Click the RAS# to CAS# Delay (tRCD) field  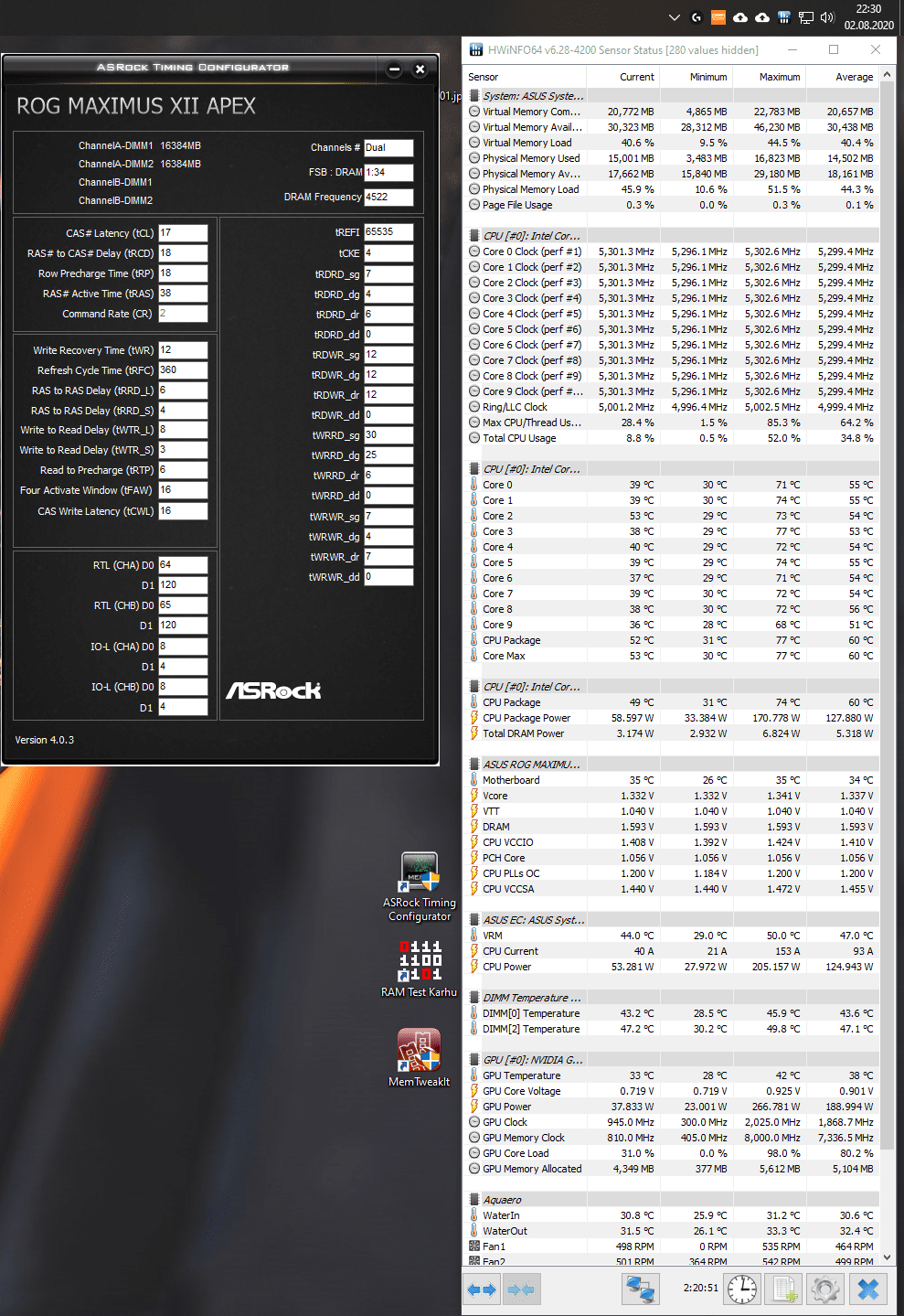pos(183,253)
